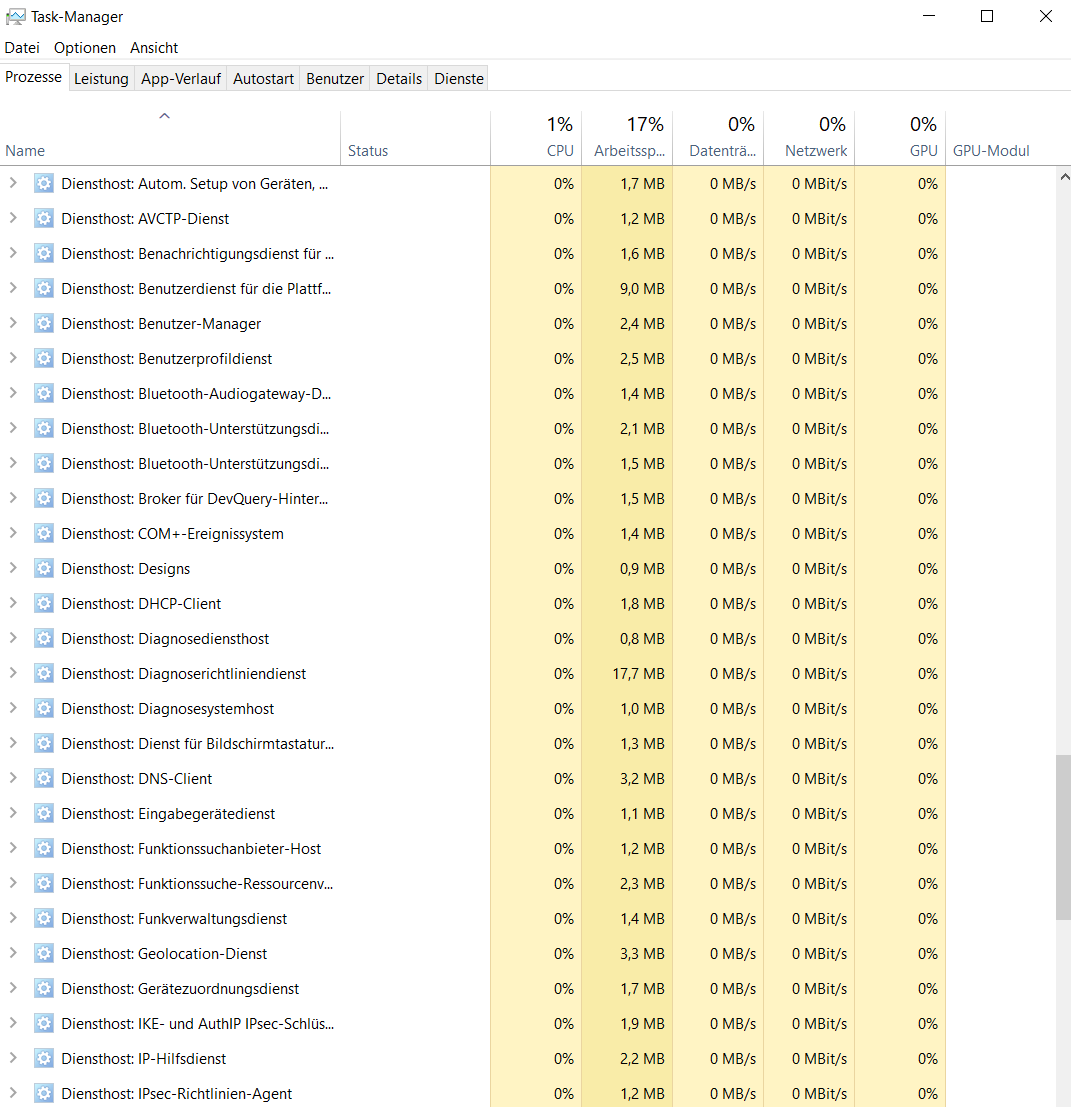Screen dimensions: 1071x1107
Task: Click gear icon of Diensthost: Broker für DevQuery
Action: pyautogui.click(x=44, y=498)
